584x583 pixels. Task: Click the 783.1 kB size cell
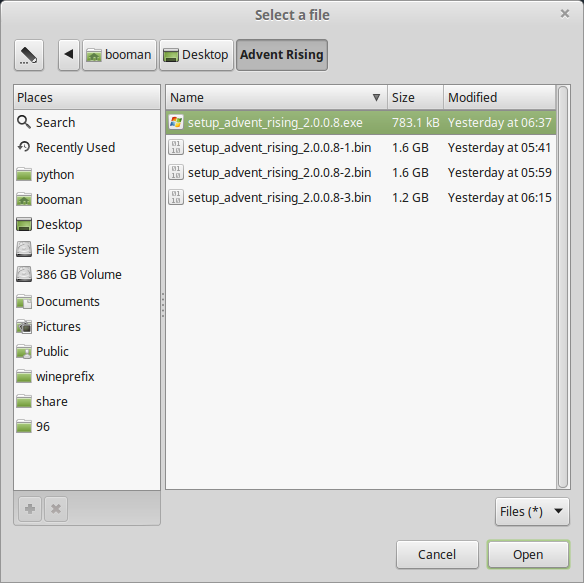pos(416,123)
